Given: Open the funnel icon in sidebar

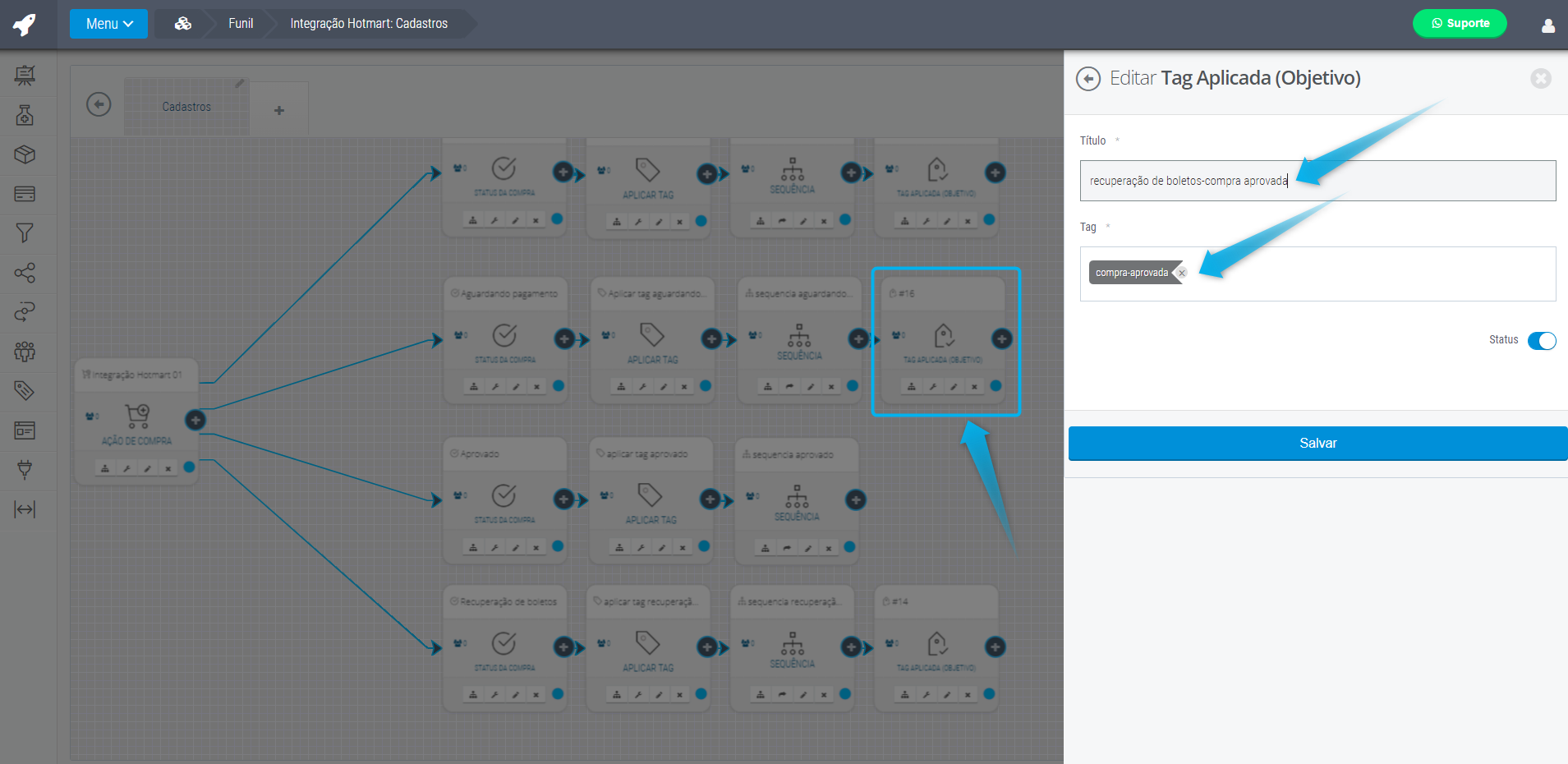Looking at the screenshot, I should point(25,233).
